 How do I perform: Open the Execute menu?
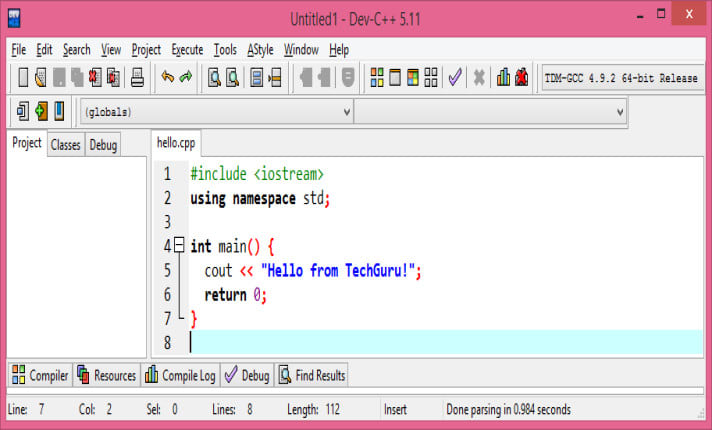[x=187, y=50]
